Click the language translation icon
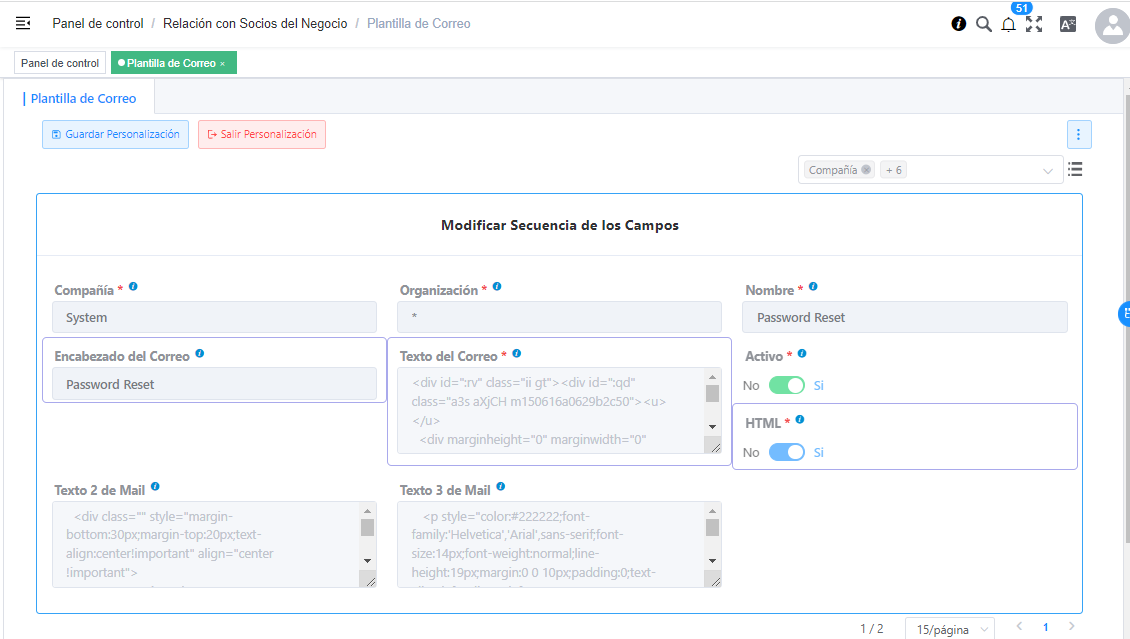The width and height of the screenshot is (1130, 639). (x=1067, y=24)
